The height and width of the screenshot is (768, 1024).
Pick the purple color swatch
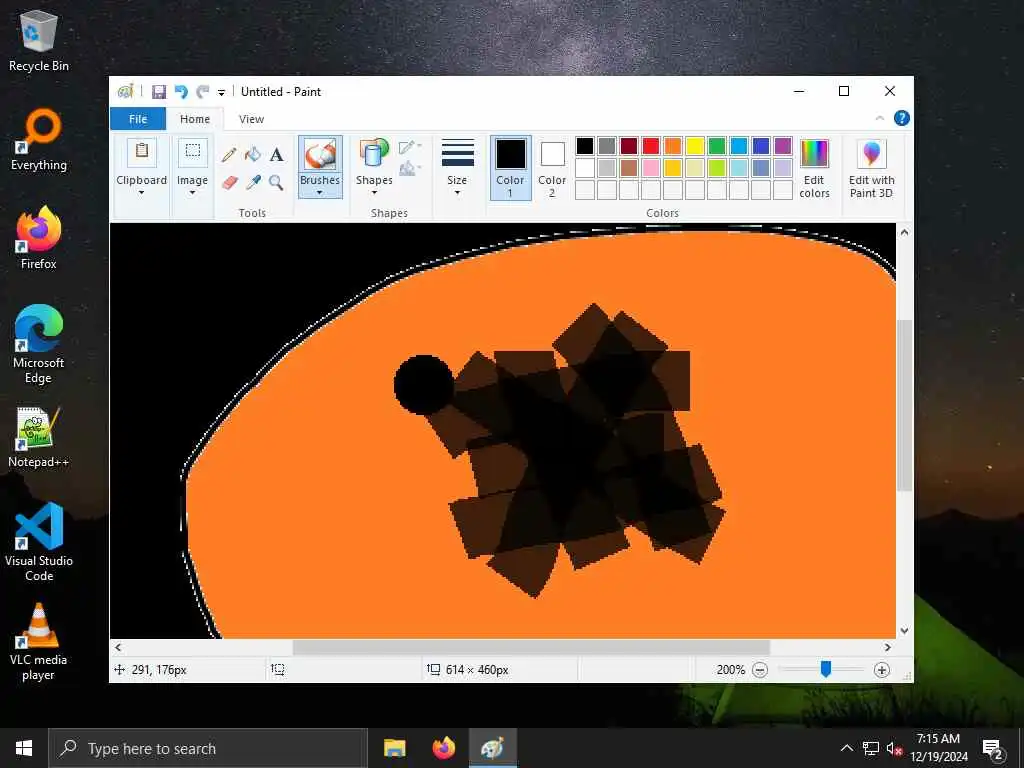click(x=783, y=146)
